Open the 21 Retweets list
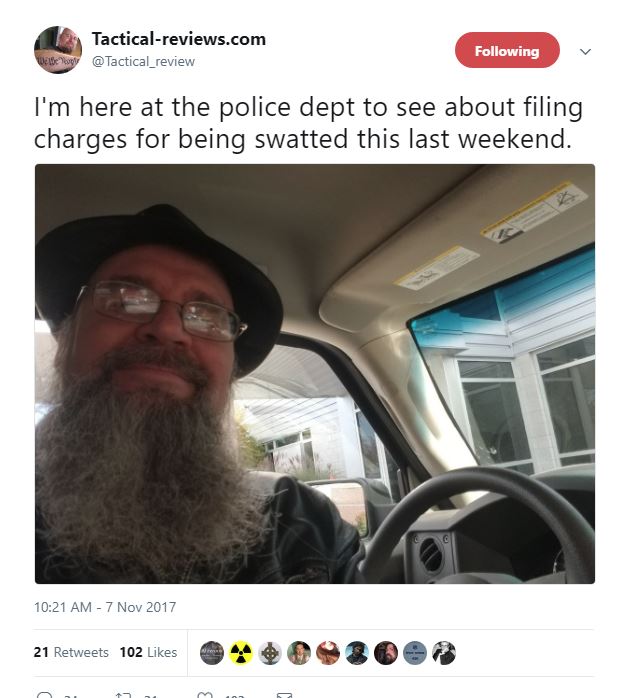628x698 pixels. 71,652
